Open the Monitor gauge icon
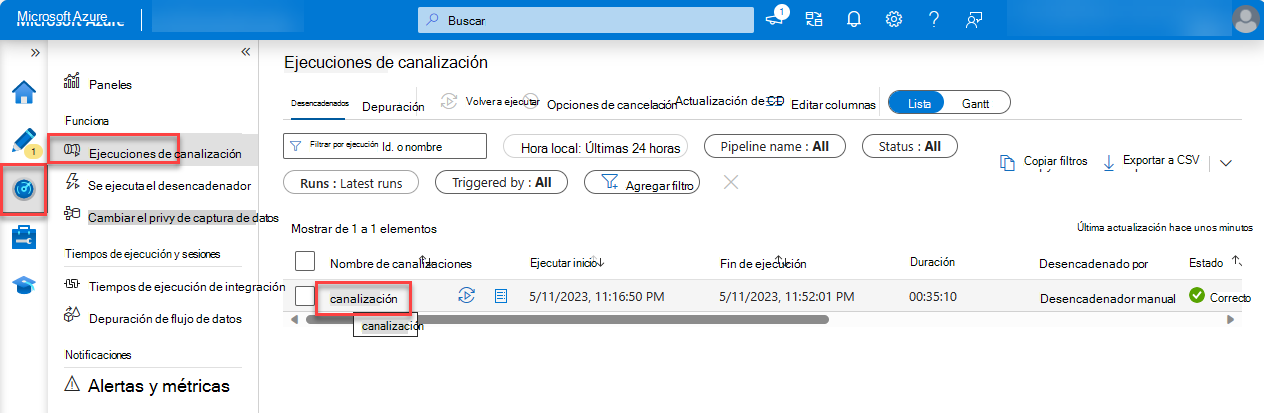The height and width of the screenshot is (413, 1264). coord(24,190)
